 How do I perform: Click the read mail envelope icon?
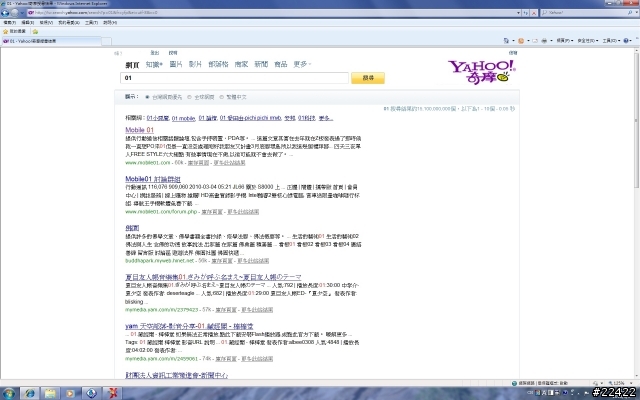(x=535, y=41)
